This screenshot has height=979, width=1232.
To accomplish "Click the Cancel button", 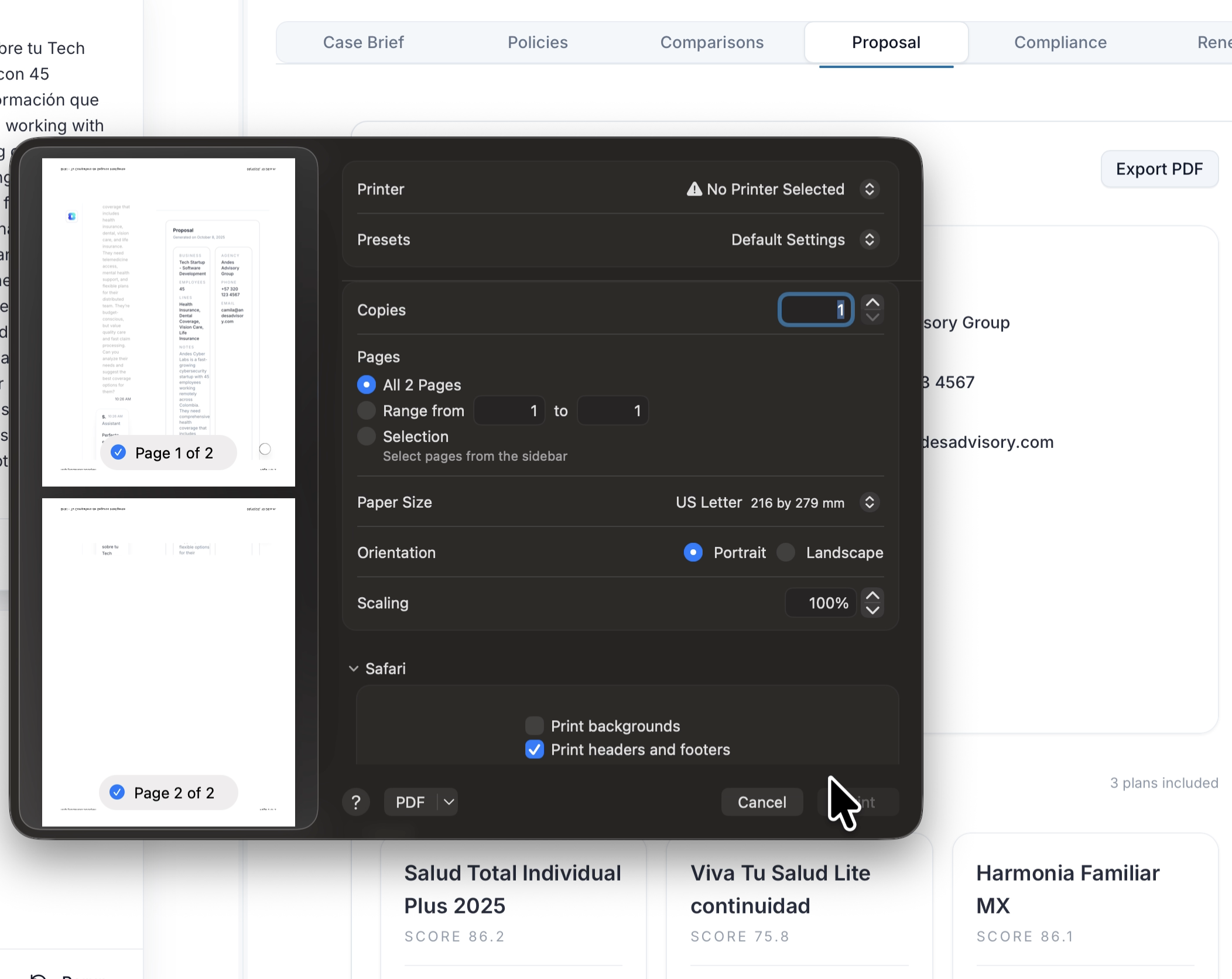I will tap(761, 802).
